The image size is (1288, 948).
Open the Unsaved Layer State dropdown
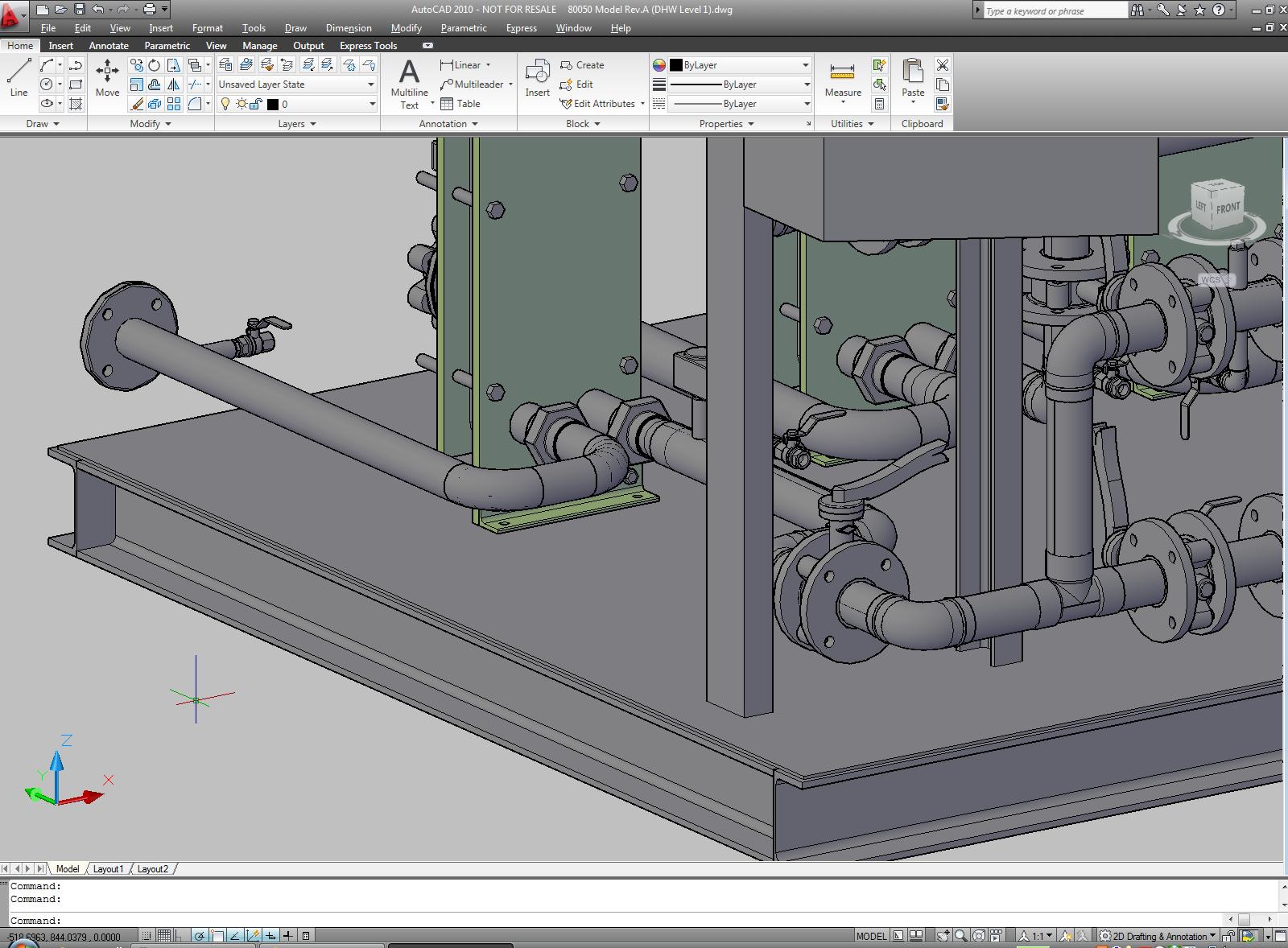(x=297, y=84)
